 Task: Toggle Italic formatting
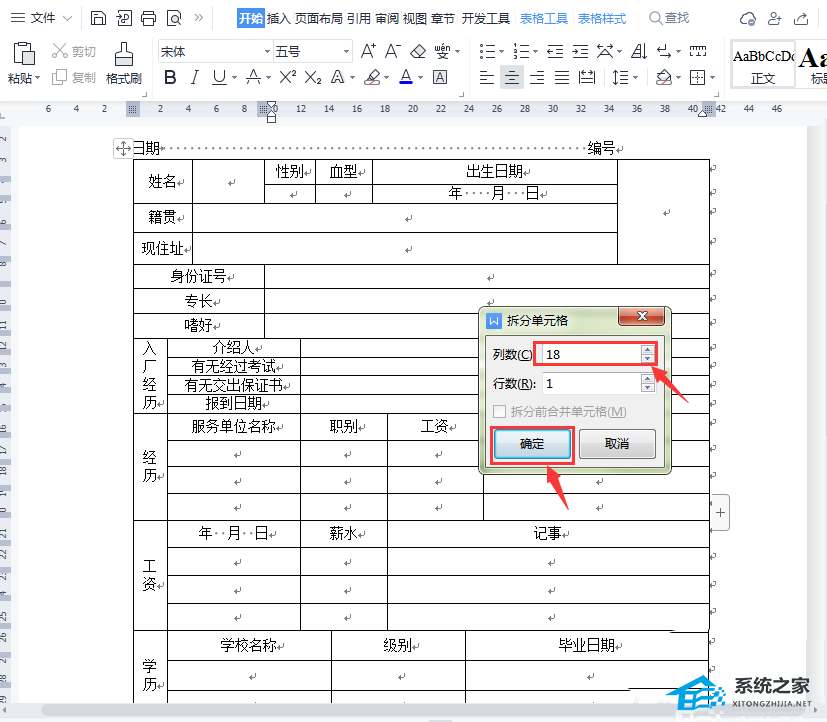click(x=195, y=78)
